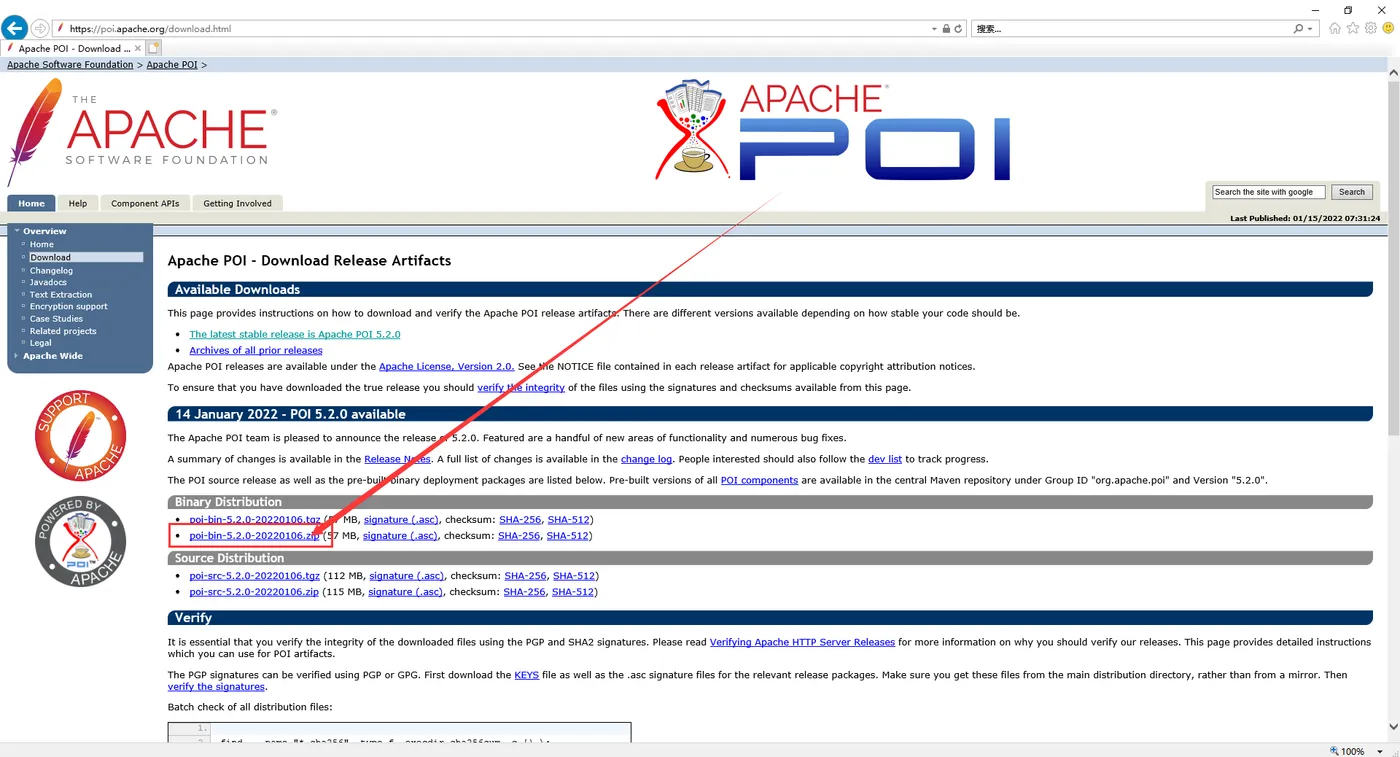
Task: Click the Apache POI logo banner
Action: (x=832, y=131)
